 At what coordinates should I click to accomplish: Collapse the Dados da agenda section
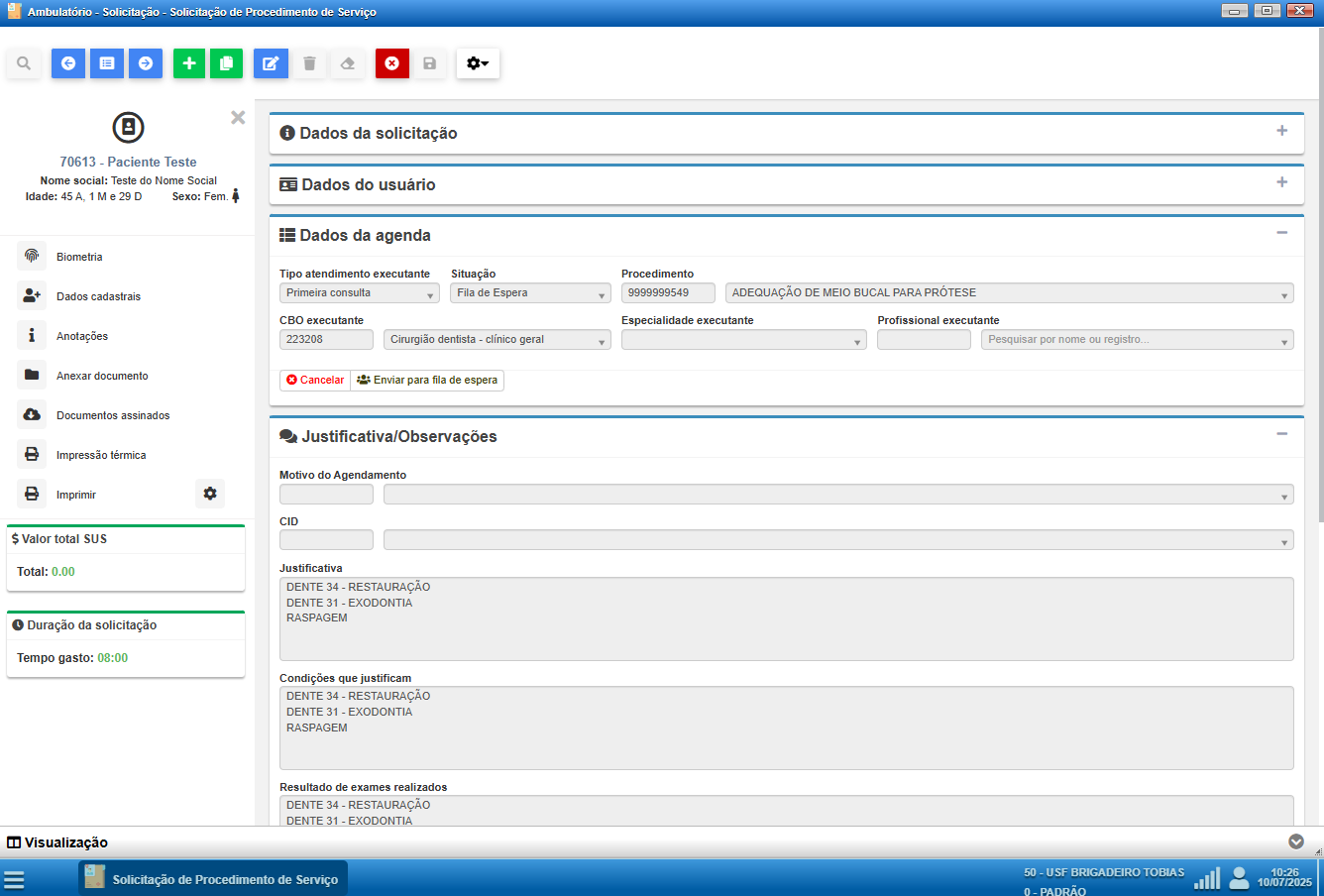coord(1281,233)
